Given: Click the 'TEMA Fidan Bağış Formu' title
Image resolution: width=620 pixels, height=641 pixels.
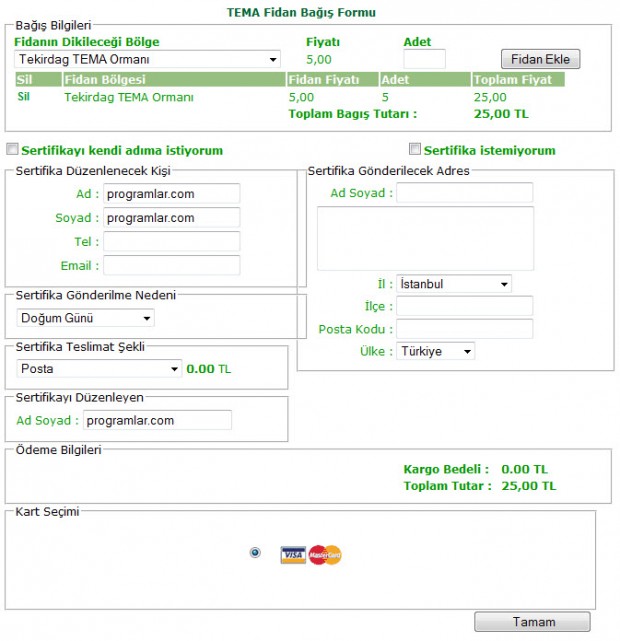Looking at the screenshot, I should point(301,12).
